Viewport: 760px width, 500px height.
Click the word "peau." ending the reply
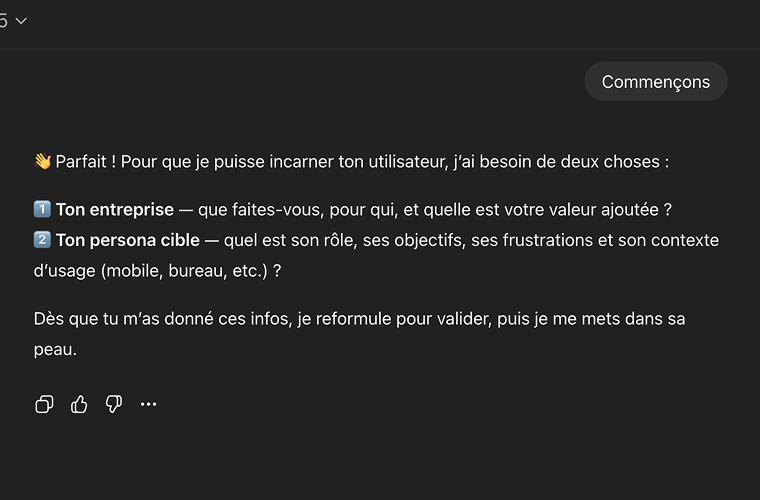55,350
